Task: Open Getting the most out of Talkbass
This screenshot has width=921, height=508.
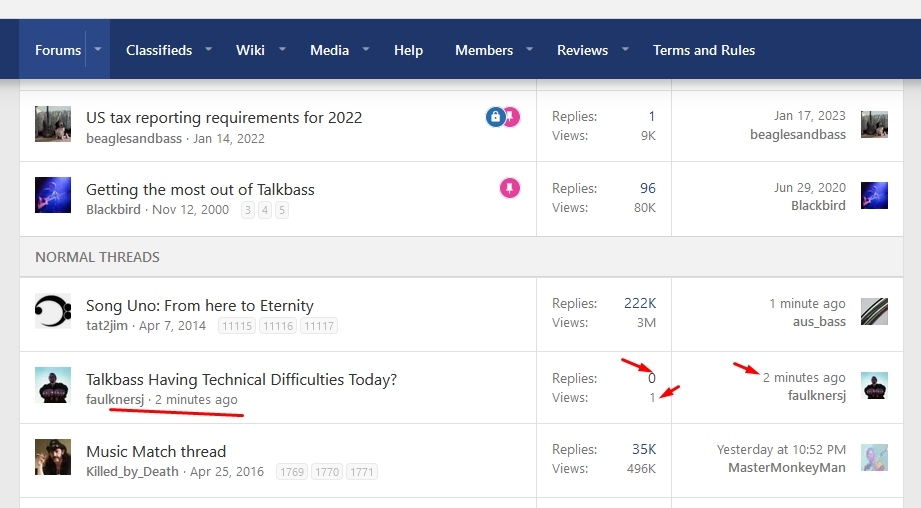Action: (x=200, y=190)
